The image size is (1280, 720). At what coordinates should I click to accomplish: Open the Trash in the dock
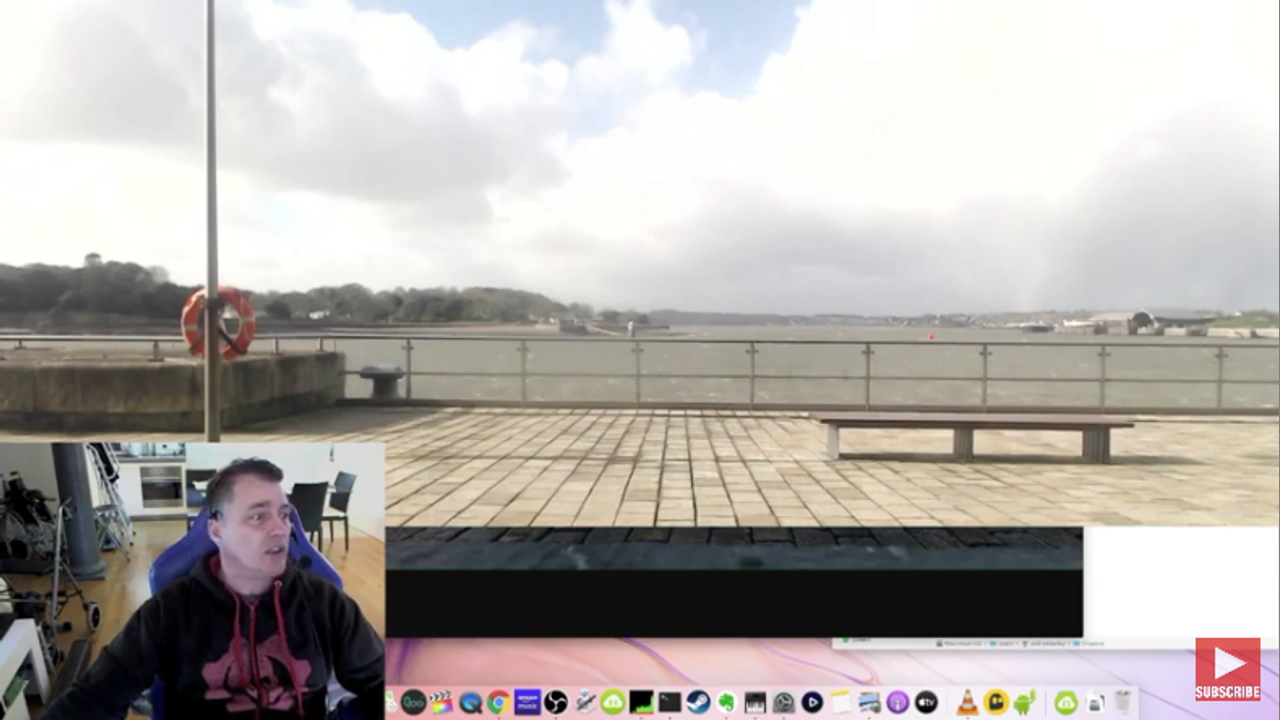click(1123, 702)
